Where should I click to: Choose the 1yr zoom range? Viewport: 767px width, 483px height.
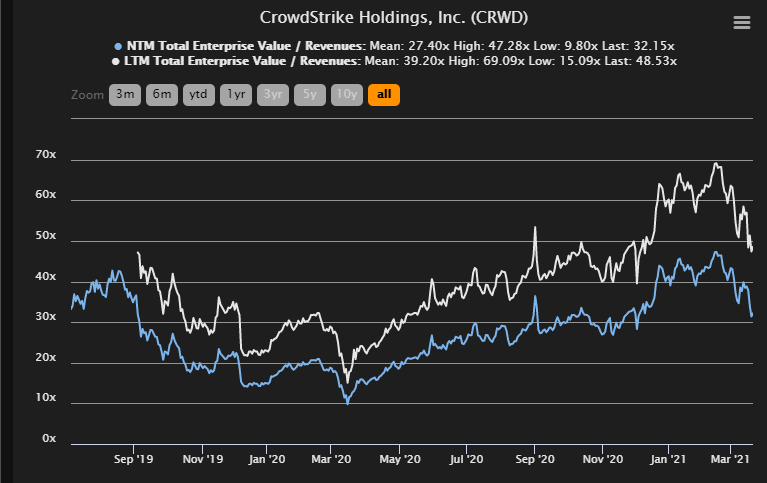pyautogui.click(x=236, y=94)
